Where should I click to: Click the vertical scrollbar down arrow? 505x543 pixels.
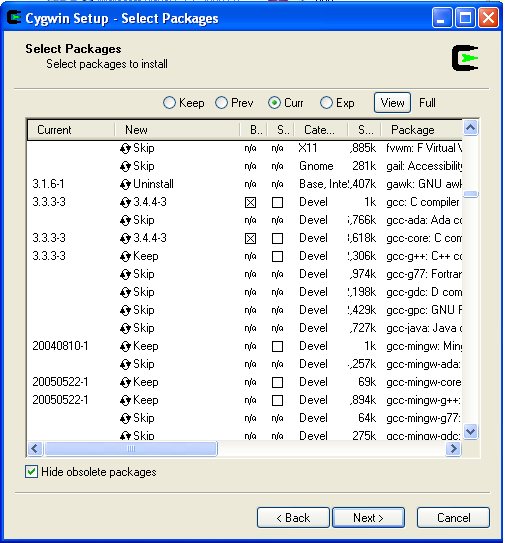(470, 431)
